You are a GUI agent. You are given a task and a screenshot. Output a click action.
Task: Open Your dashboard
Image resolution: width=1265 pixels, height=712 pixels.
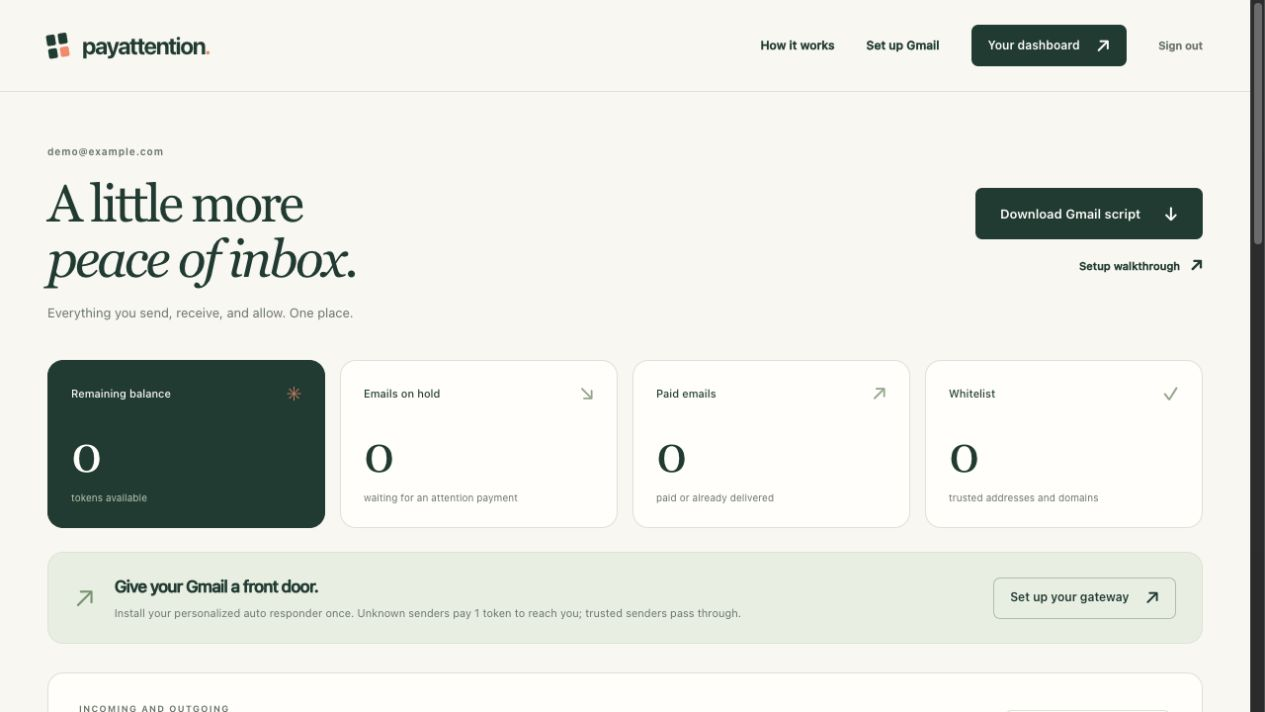tap(1049, 46)
